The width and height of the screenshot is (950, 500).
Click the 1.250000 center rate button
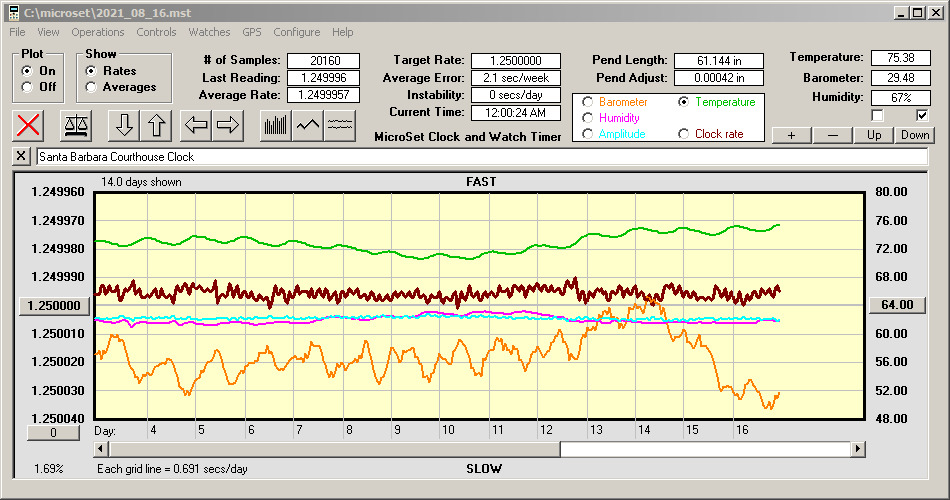coord(55,305)
